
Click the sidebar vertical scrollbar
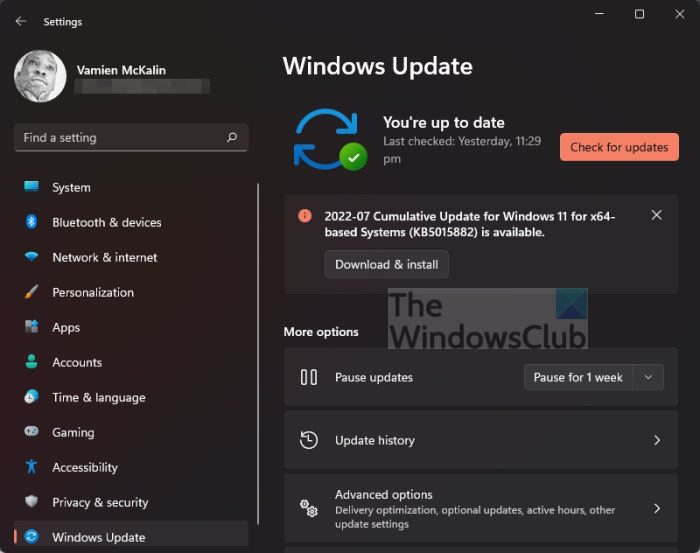tap(258, 353)
